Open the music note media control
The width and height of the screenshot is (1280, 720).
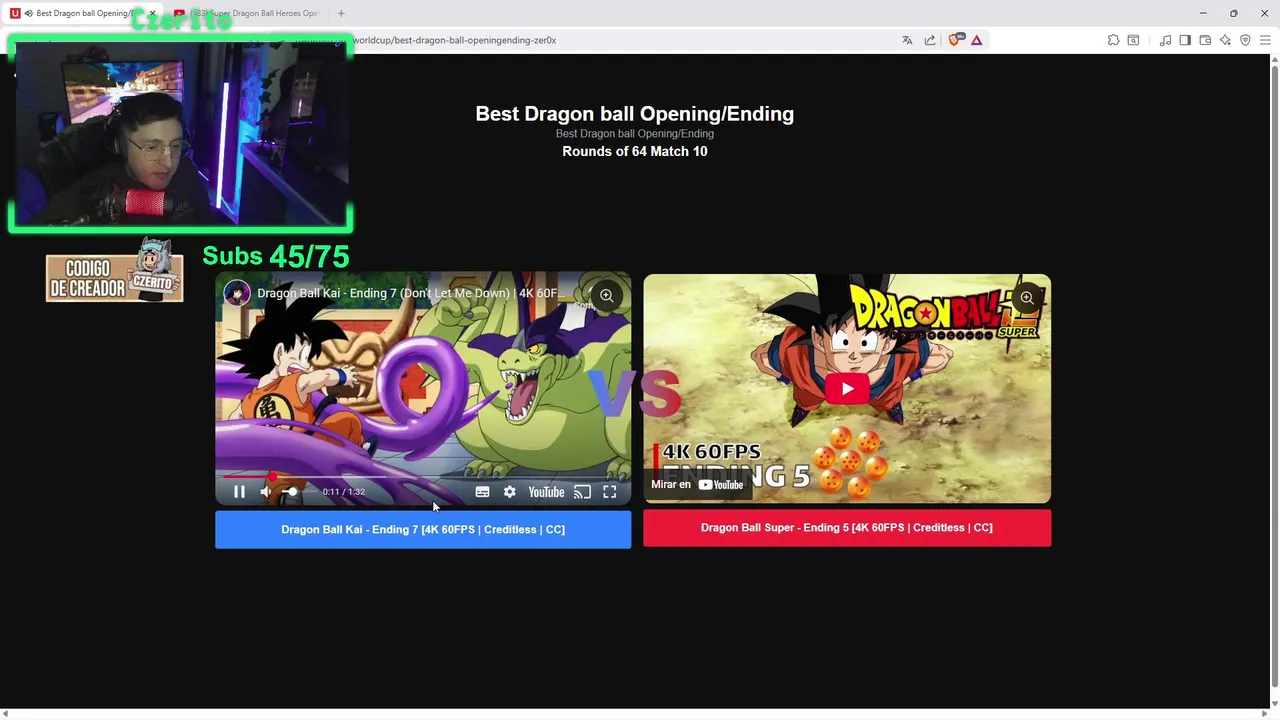pos(1165,40)
